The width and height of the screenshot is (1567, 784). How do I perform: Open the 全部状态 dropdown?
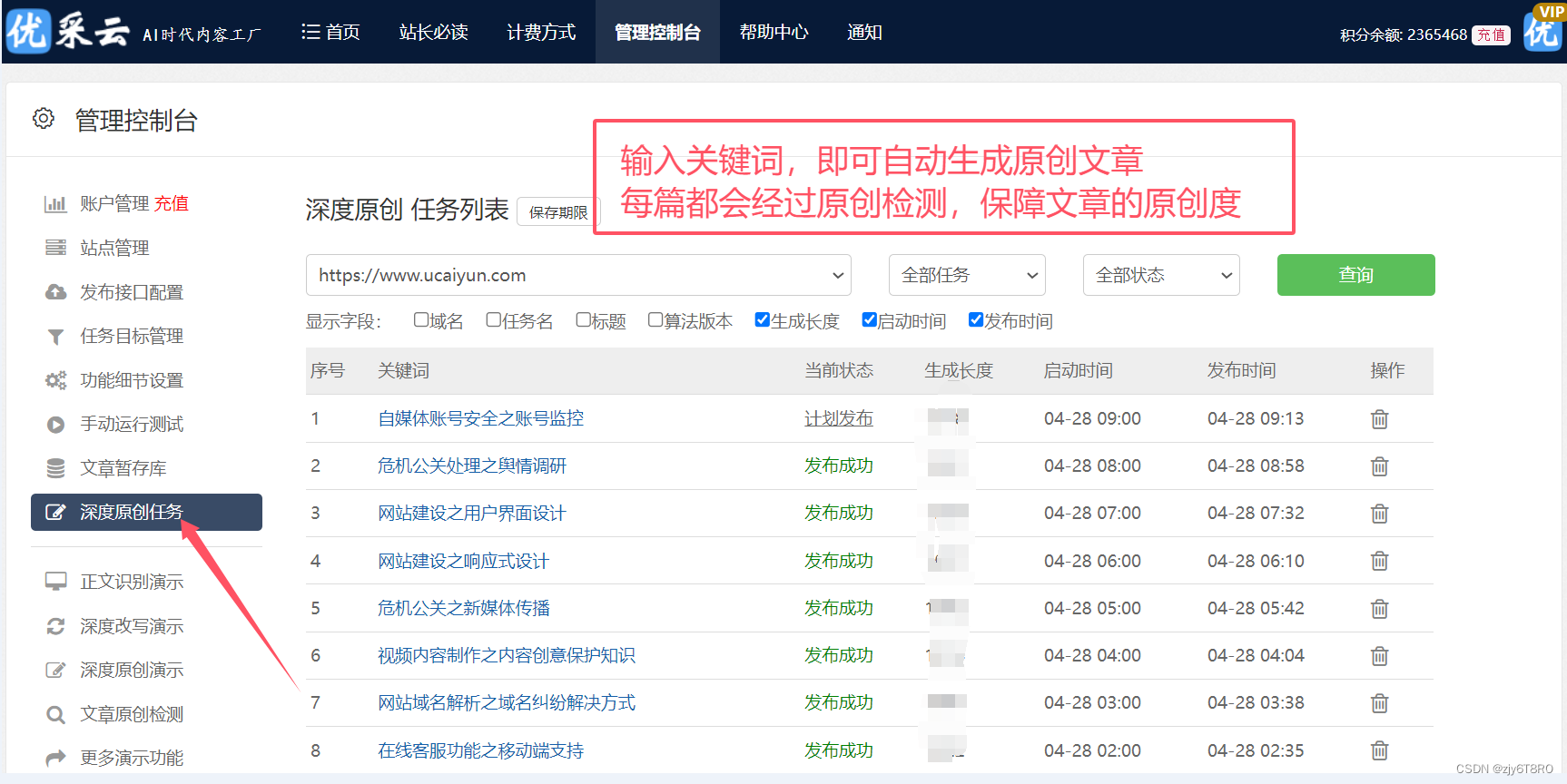[x=1161, y=275]
